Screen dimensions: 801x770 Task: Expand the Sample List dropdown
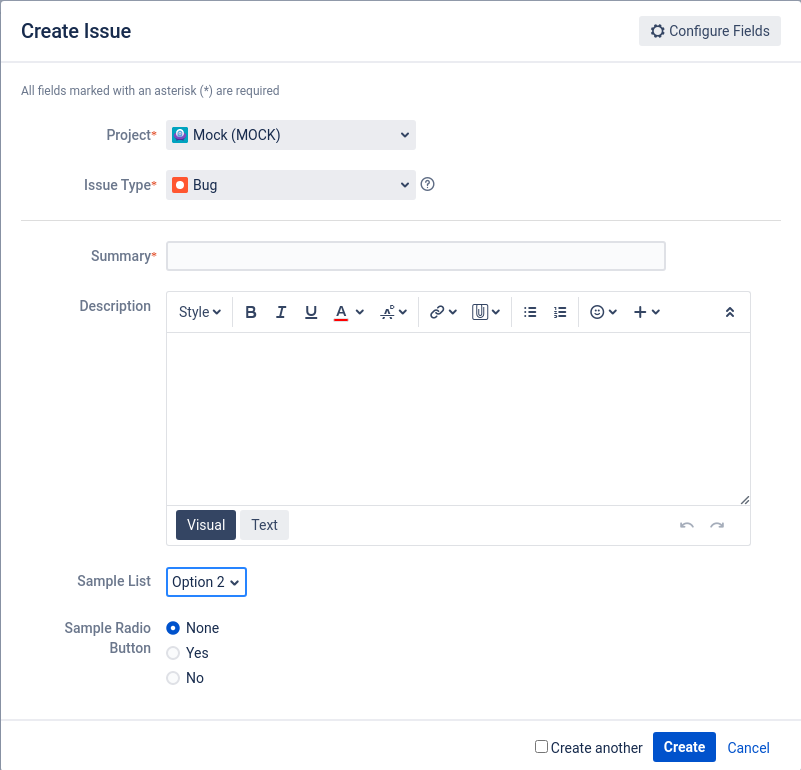206,582
